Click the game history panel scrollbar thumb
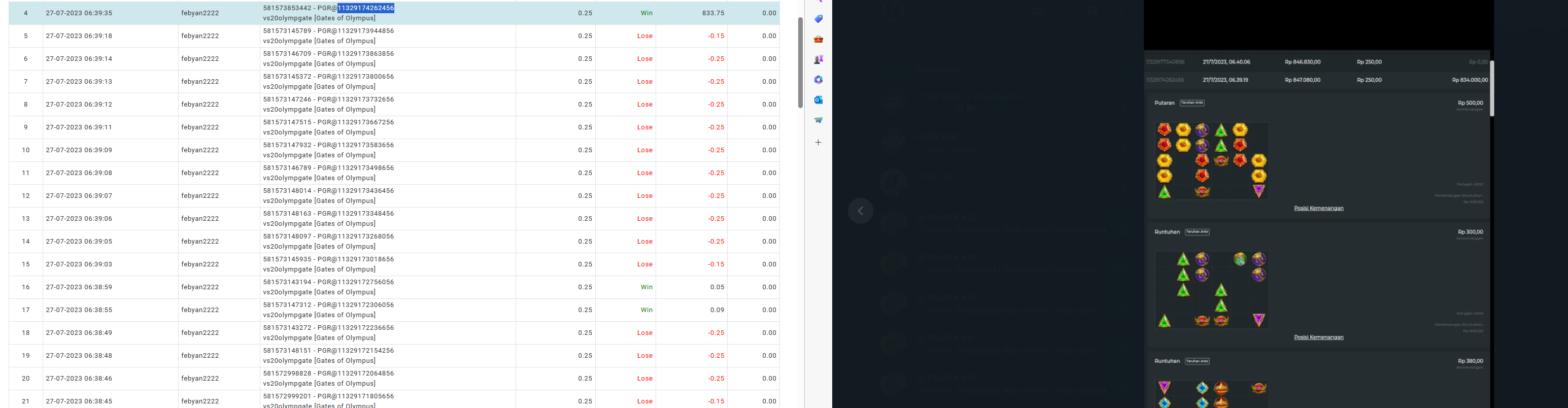 tap(1492, 88)
